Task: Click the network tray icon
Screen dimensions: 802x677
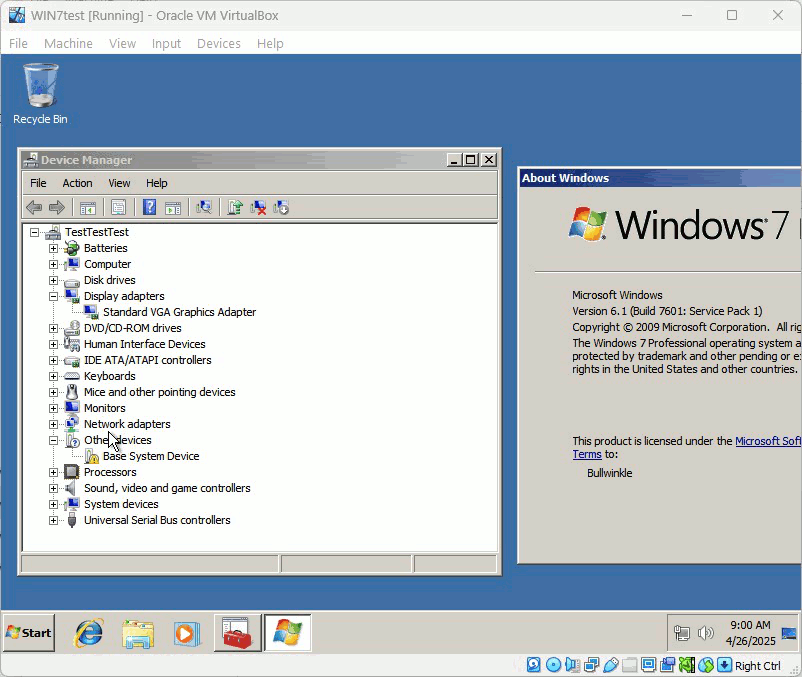Action: (682, 633)
